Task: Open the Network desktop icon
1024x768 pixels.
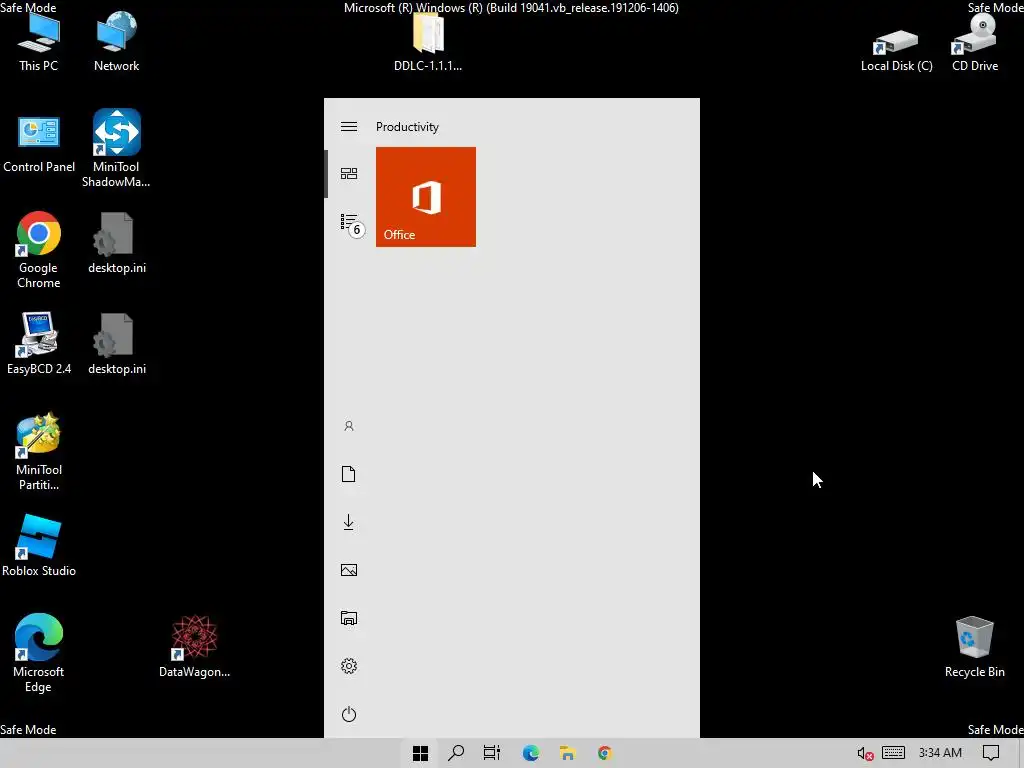Action: click(116, 42)
